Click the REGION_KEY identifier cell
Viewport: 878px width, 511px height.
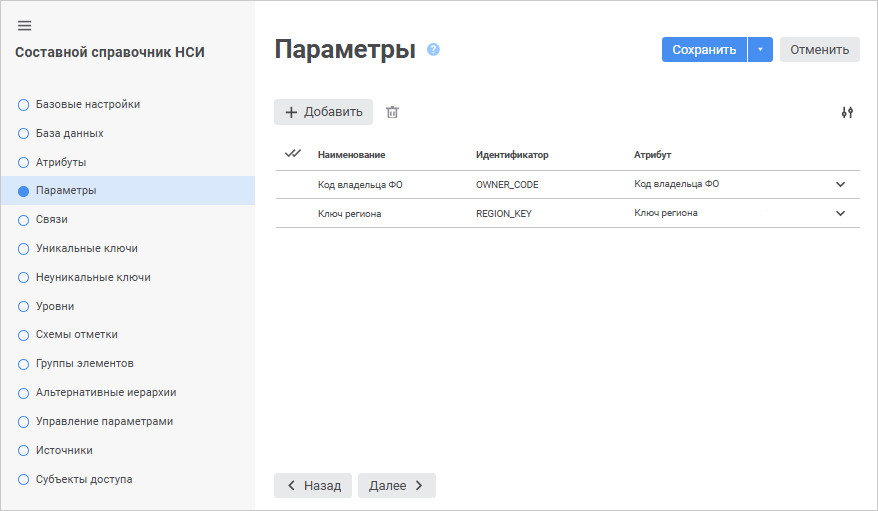(x=504, y=214)
